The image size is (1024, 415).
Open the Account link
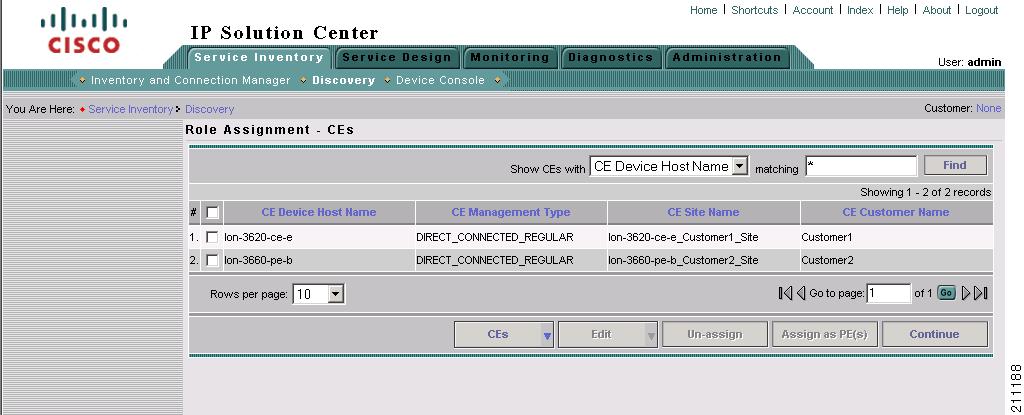point(812,10)
